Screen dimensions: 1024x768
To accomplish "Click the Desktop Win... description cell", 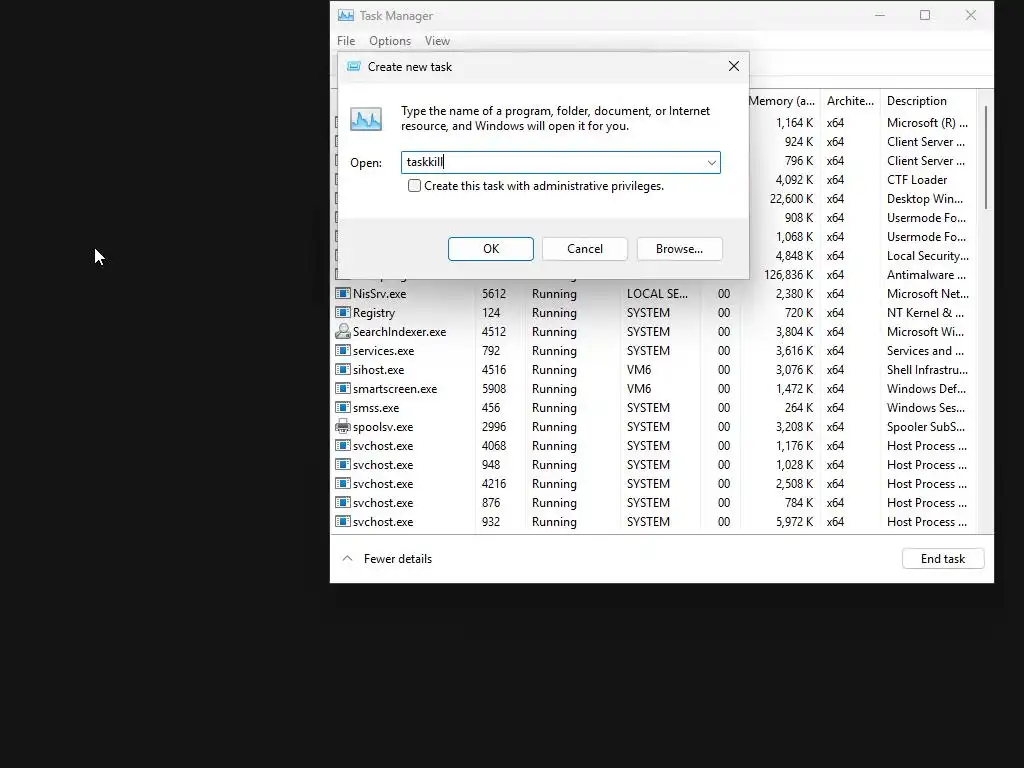I will coord(924,199).
